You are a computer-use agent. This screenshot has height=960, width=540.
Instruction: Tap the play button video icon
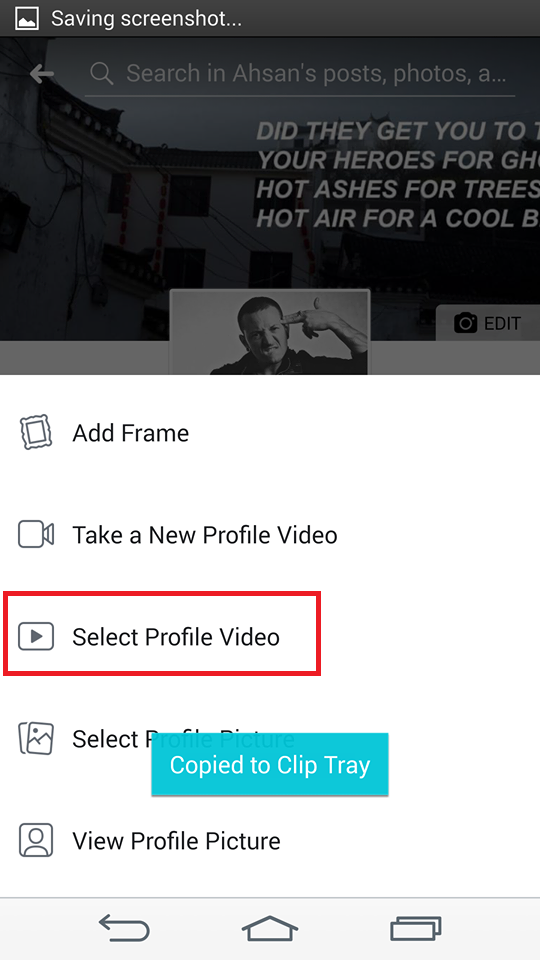click(36, 636)
